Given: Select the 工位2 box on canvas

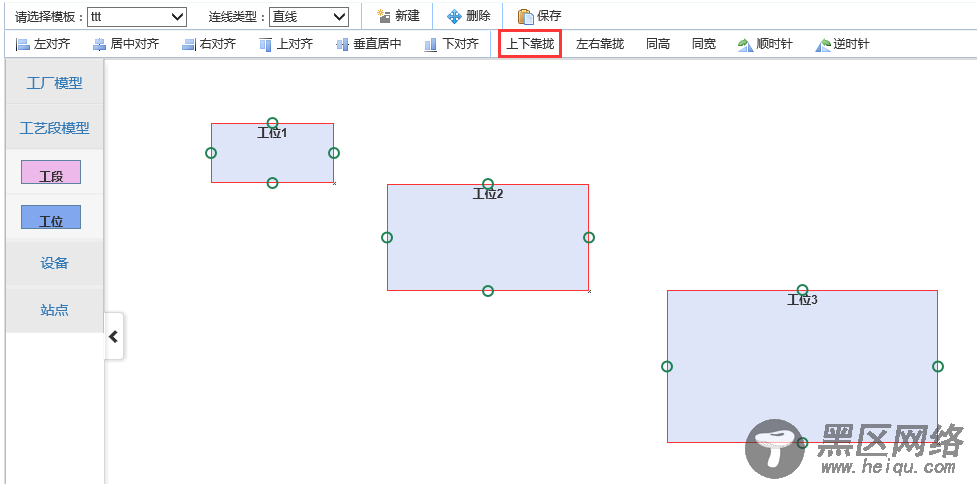Looking at the screenshot, I should (488, 237).
